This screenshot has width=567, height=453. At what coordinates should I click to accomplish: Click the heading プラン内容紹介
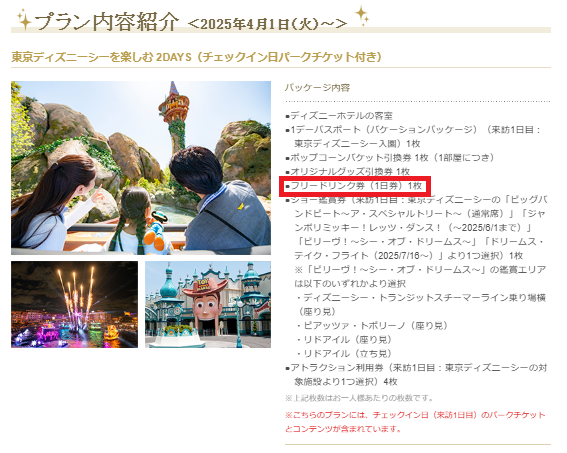(x=107, y=22)
